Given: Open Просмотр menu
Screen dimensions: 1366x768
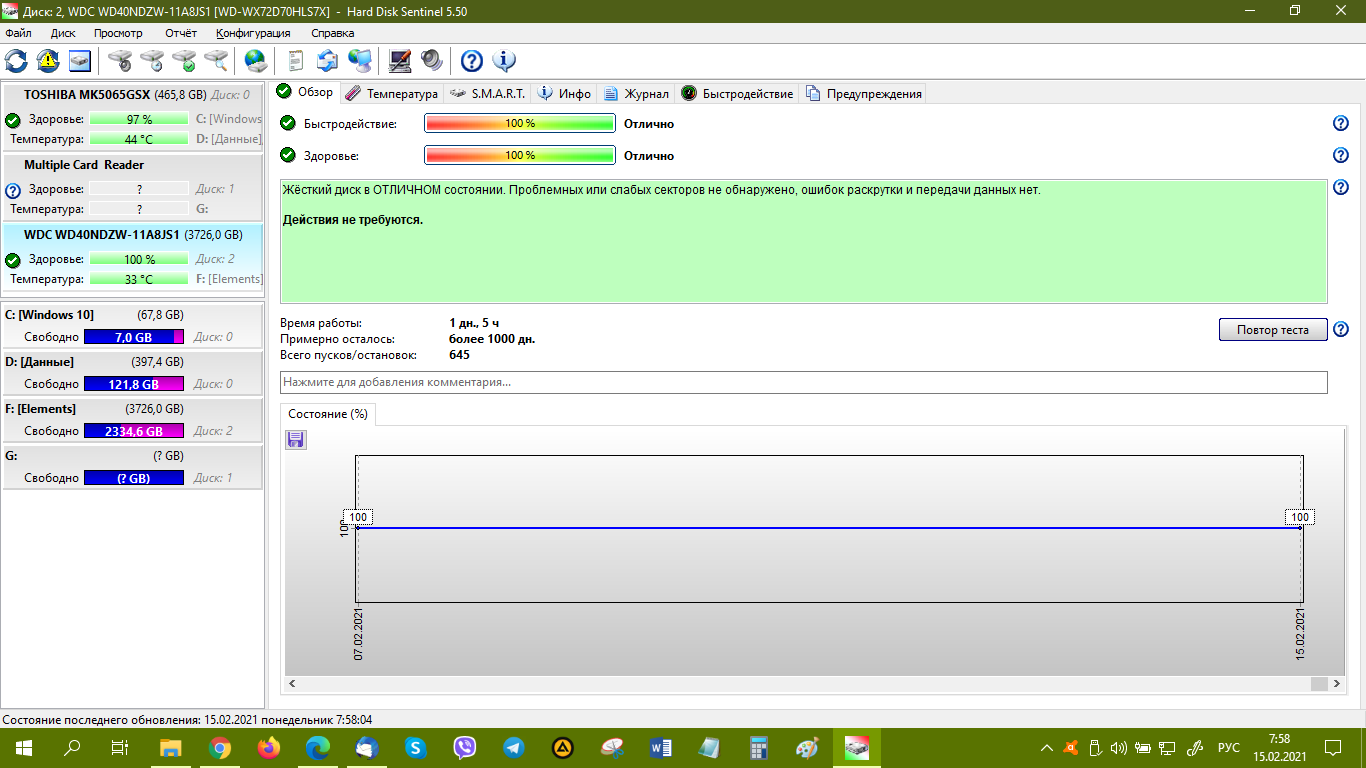Looking at the screenshot, I should (118, 33).
